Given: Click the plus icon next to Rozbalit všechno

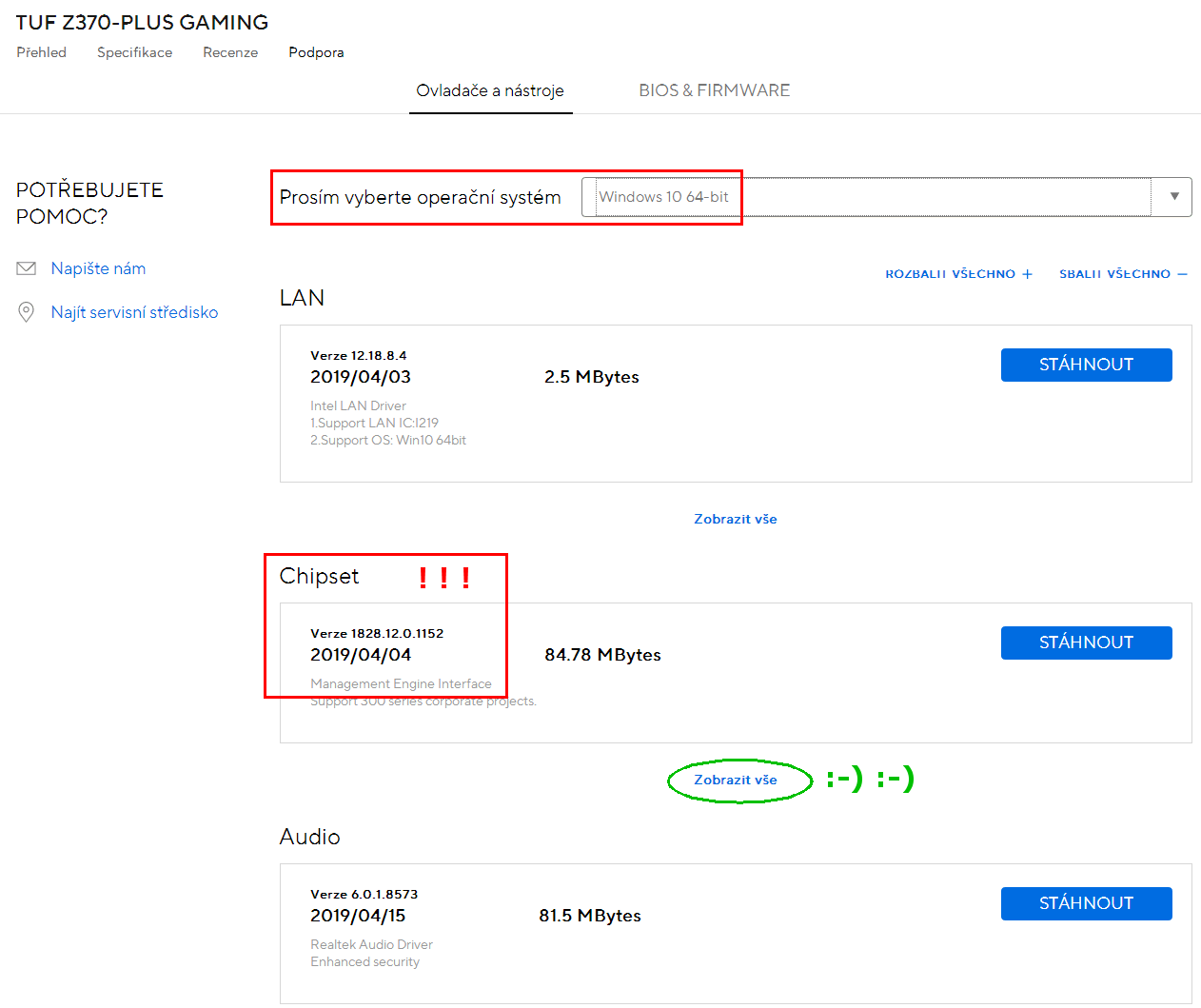Looking at the screenshot, I should pos(1028,274).
